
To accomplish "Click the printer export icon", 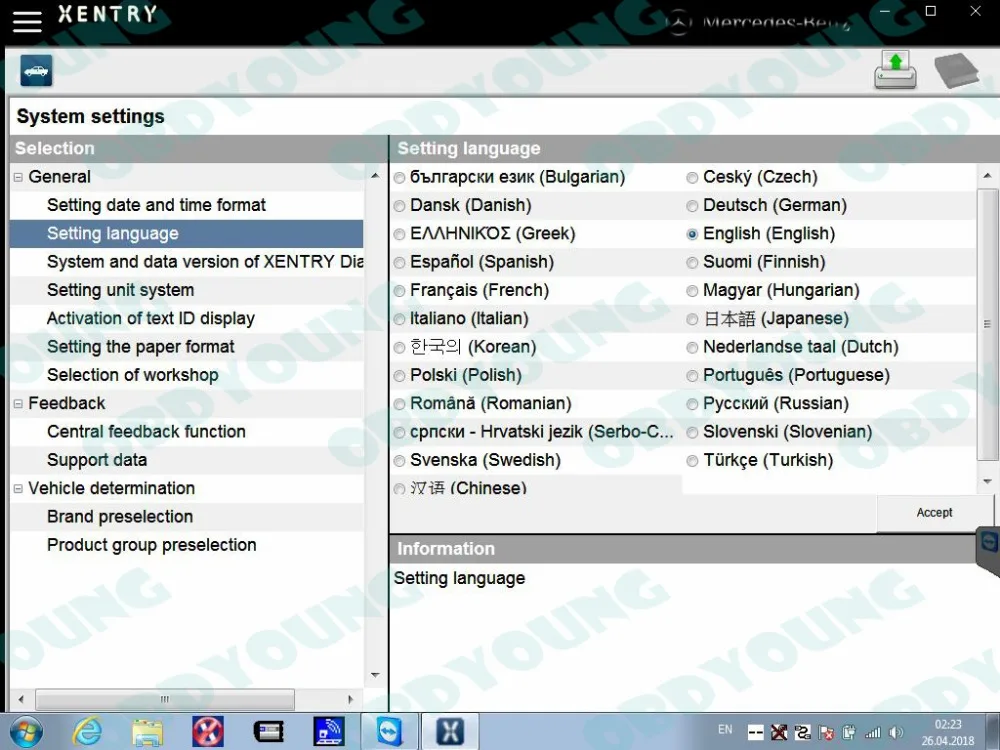I will (895, 71).
